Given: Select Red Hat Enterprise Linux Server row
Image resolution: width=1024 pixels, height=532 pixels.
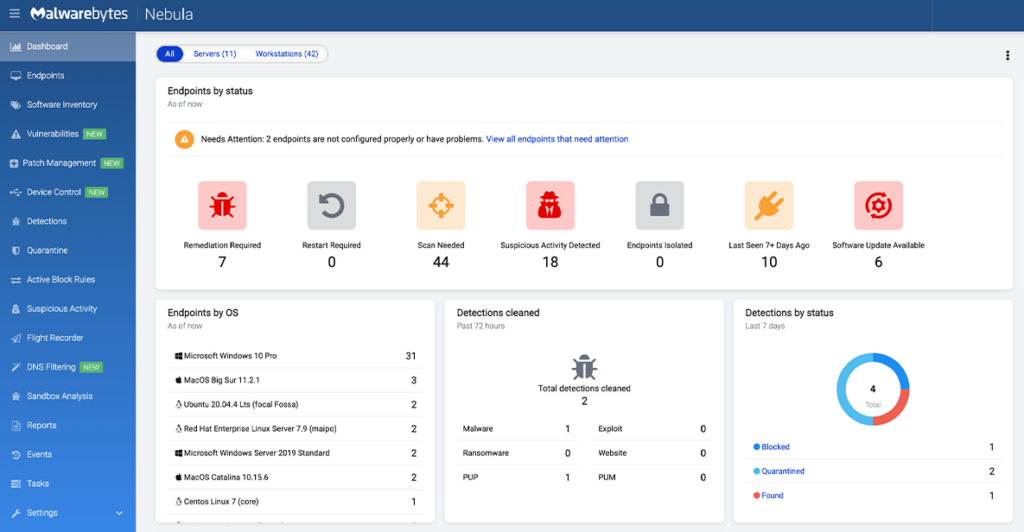Looking at the screenshot, I should click(295, 429).
